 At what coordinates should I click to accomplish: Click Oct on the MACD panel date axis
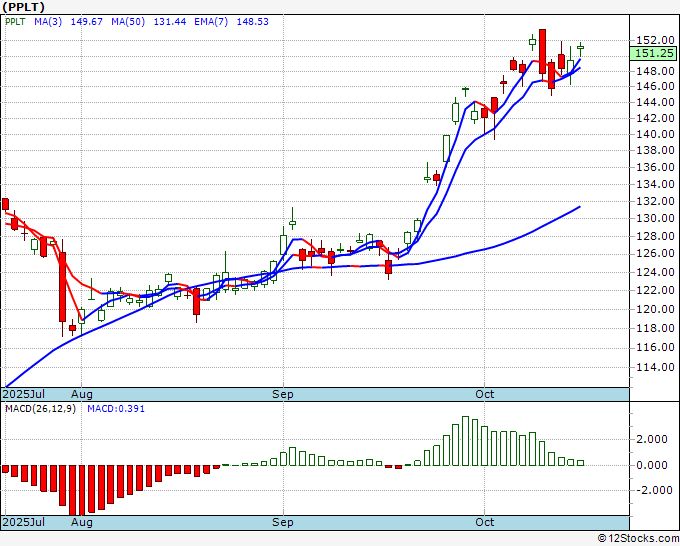point(484,522)
